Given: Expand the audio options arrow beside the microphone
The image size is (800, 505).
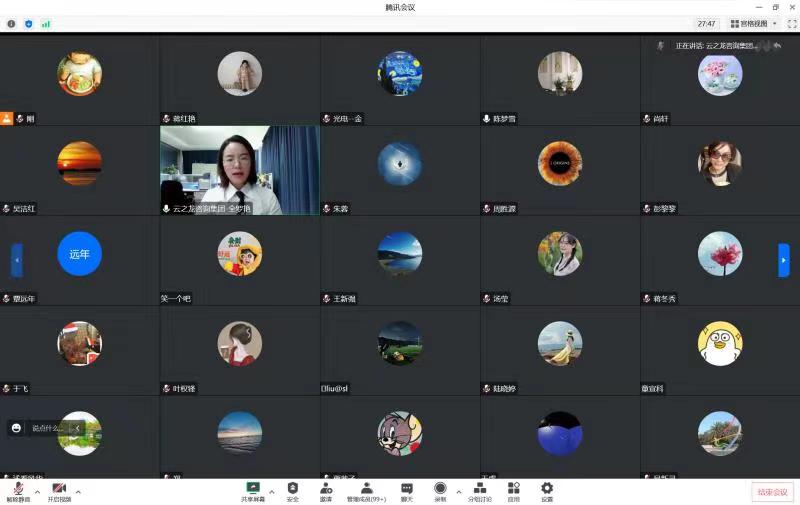Looking at the screenshot, I should click(37, 491).
